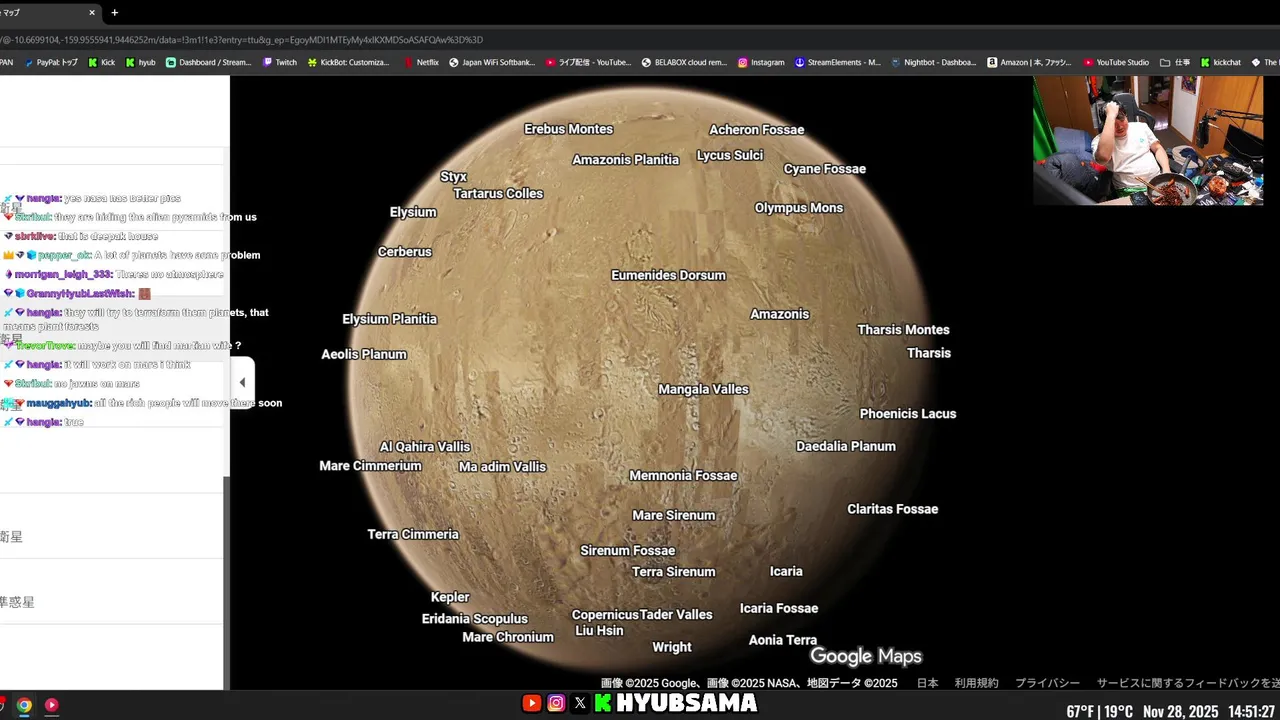Click the Styx label on the map
The width and height of the screenshot is (1280, 720).
[x=453, y=177]
